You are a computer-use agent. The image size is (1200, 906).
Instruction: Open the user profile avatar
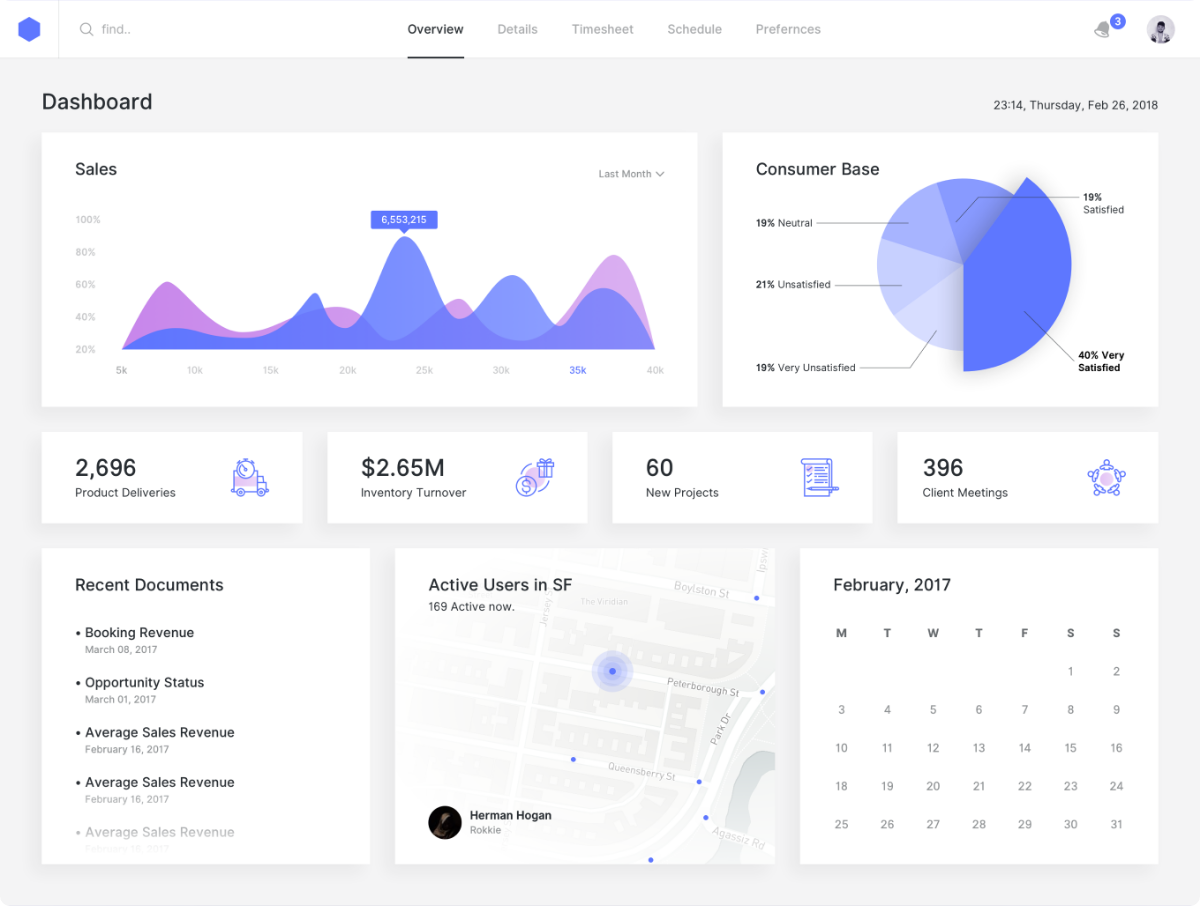(1160, 29)
